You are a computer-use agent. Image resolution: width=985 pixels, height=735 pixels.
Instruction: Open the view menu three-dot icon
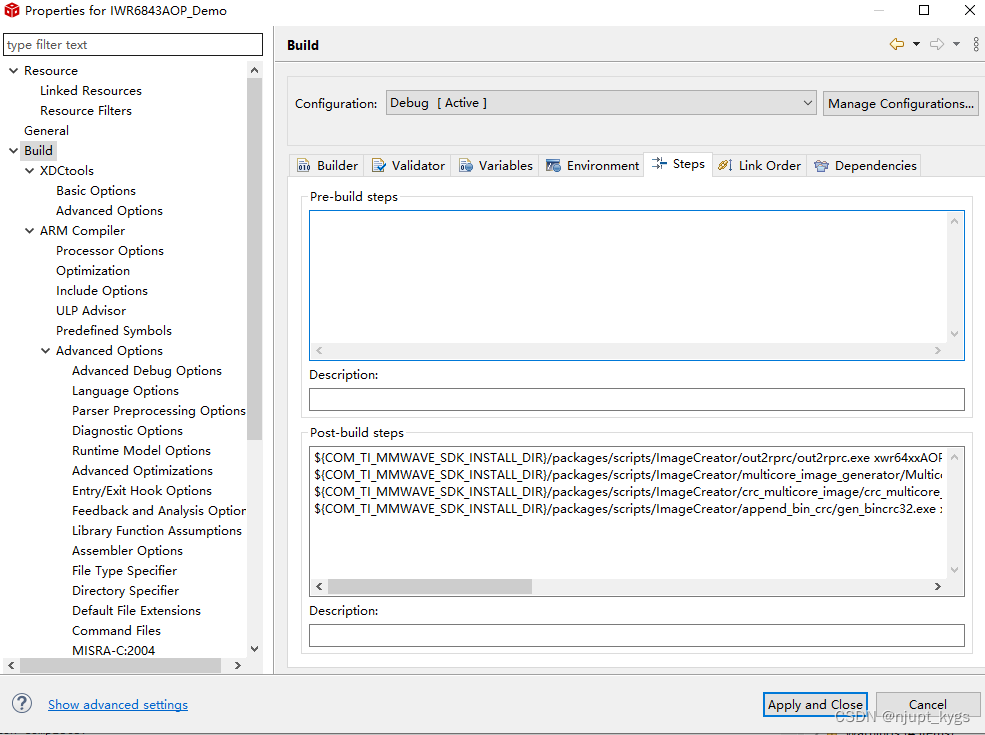point(976,44)
